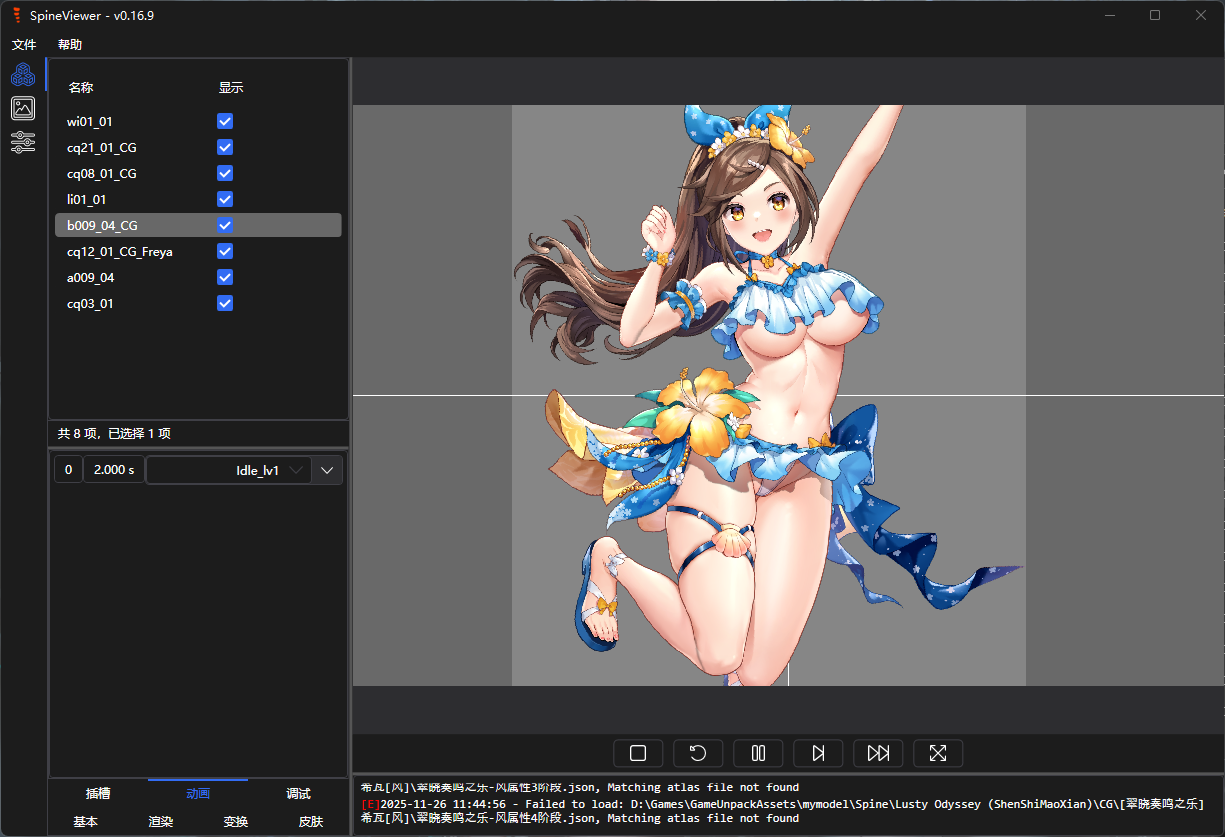This screenshot has width=1225, height=837.
Task: Open the Idle_lv1 animation dropdown
Action: click(x=229, y=470)
